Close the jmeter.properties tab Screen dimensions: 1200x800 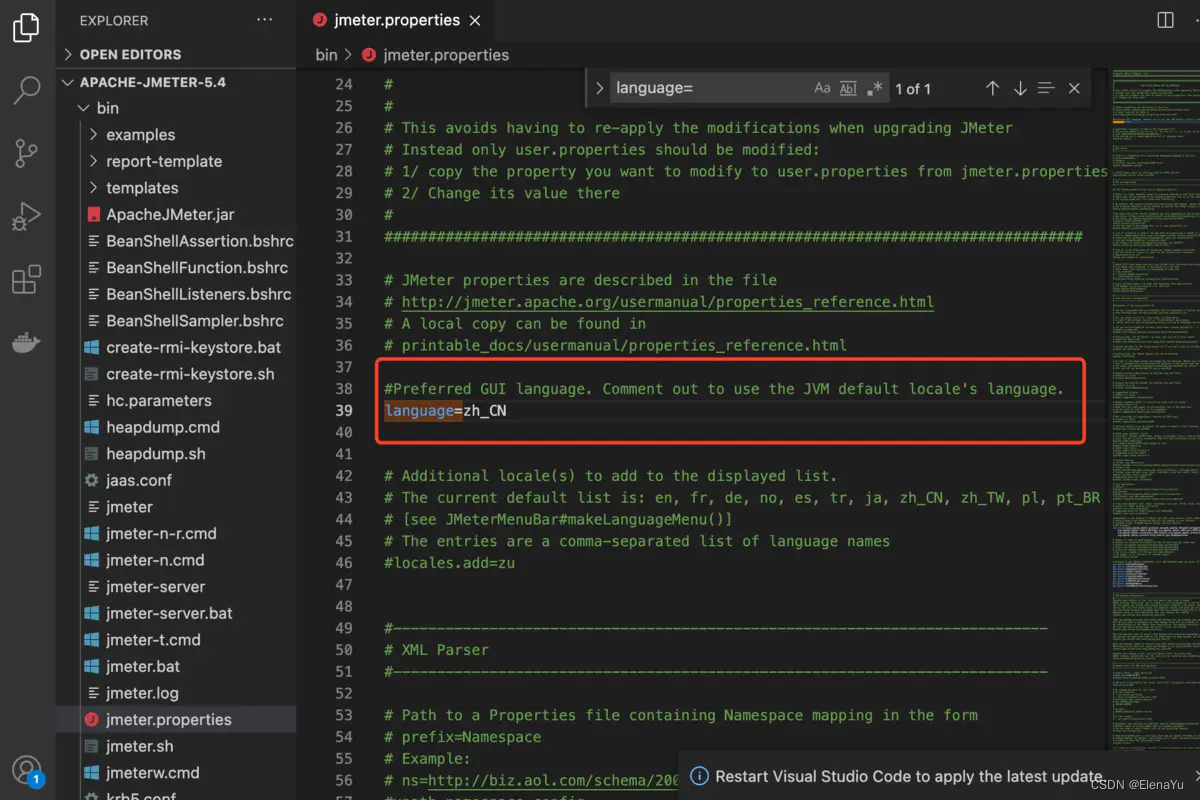[474, 20]
